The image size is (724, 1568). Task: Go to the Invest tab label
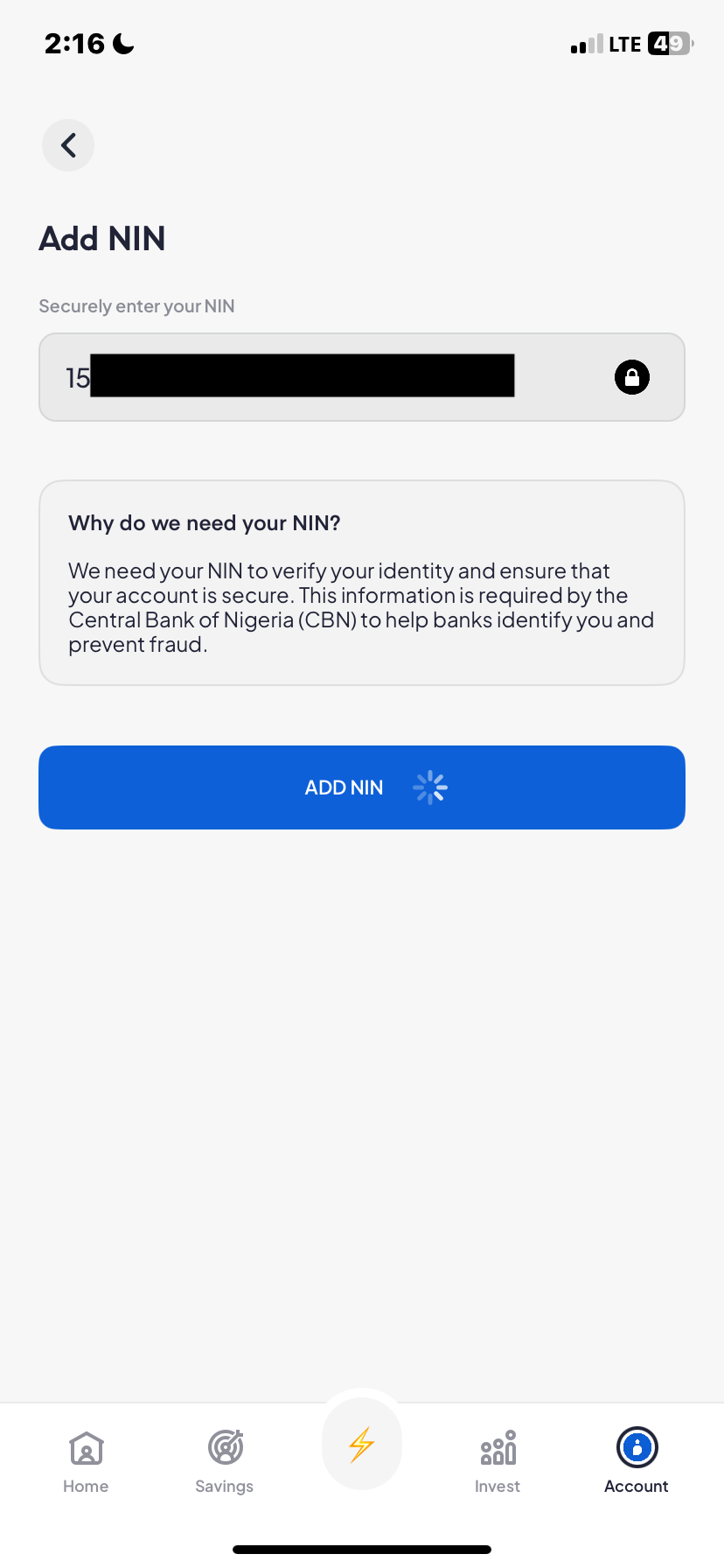tap(498, 1487)
